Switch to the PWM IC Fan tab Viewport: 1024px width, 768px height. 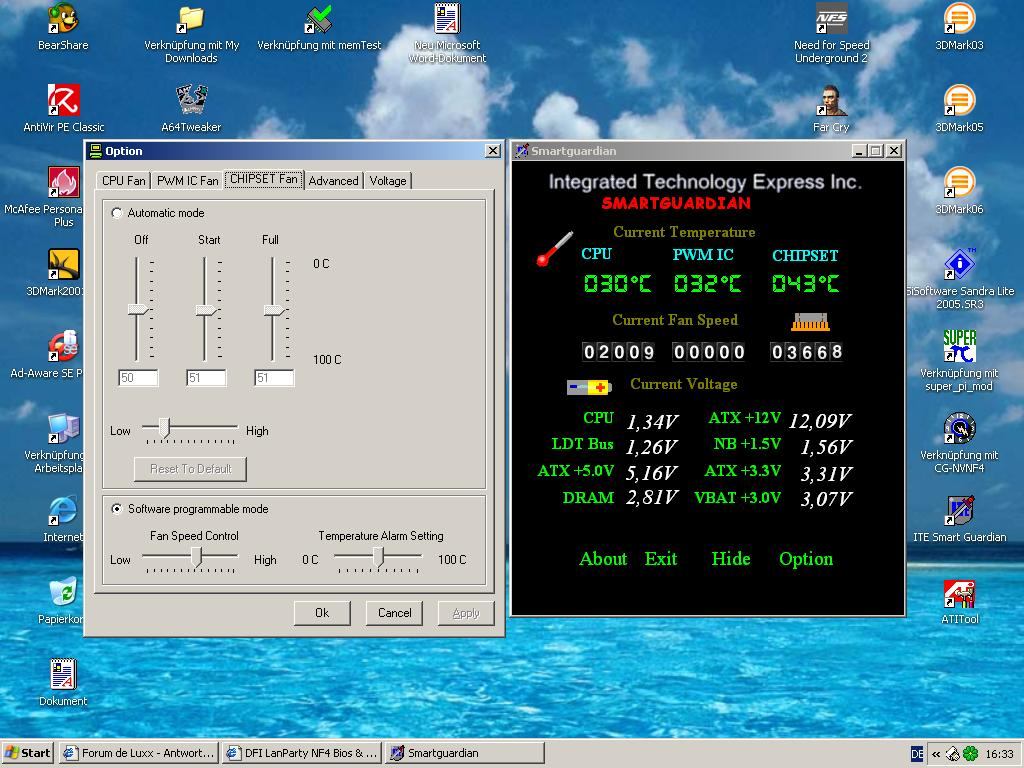point(187,181)
